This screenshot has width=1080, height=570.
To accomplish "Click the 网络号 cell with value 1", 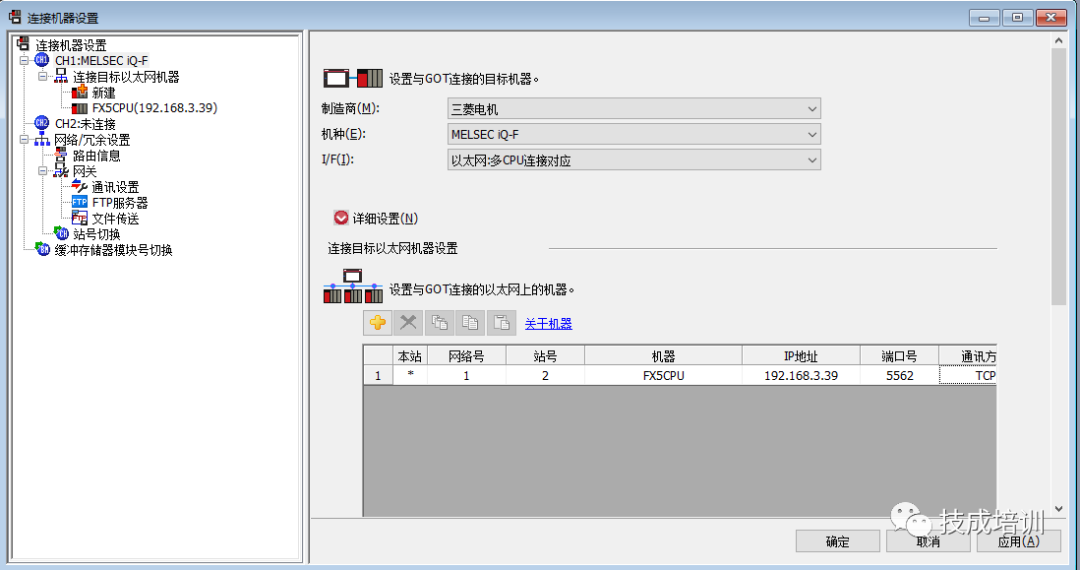I will pyautogui.click(x=466, y=375).
